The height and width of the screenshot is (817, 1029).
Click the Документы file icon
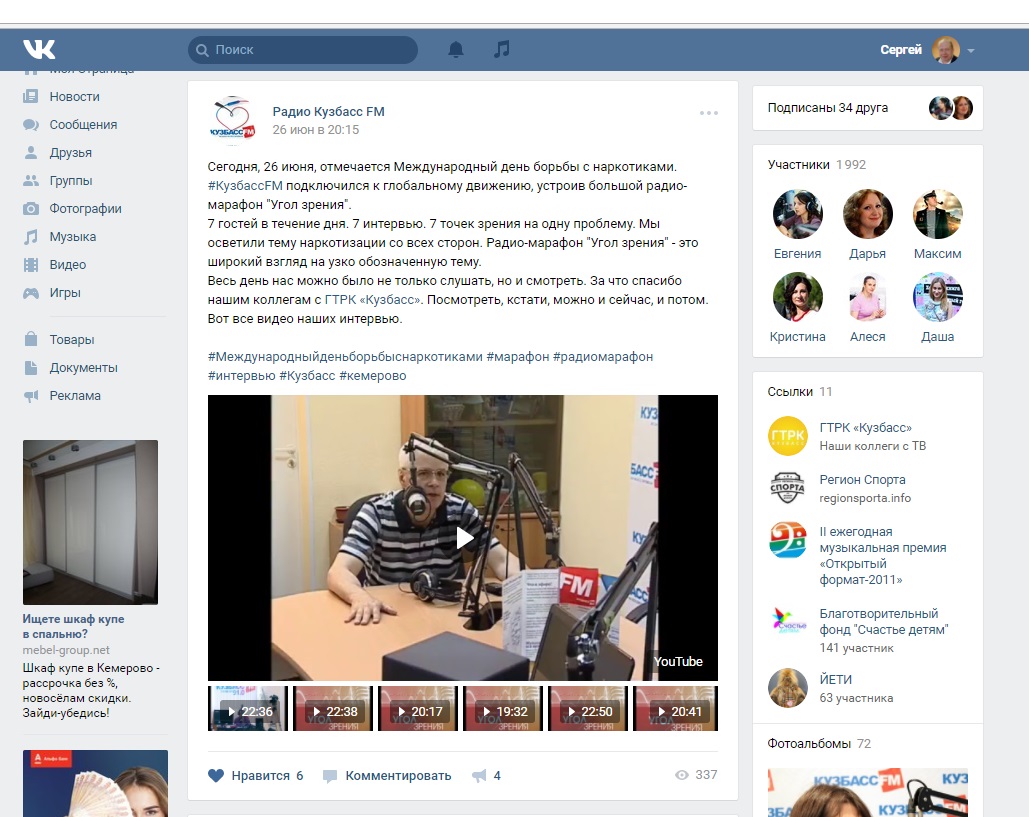(x=31, y=367)
